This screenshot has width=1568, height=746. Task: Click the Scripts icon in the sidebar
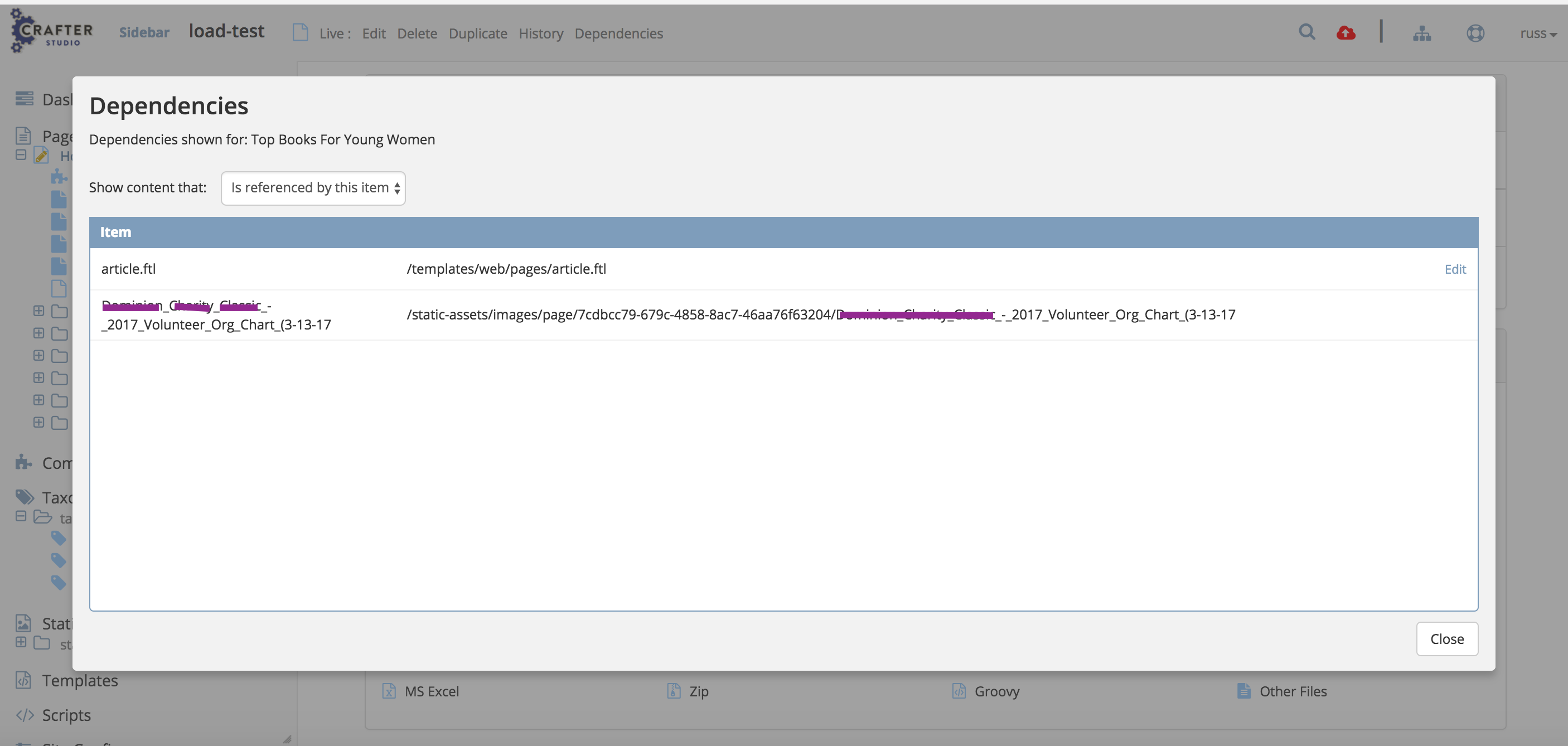click(x=25, y=715)
